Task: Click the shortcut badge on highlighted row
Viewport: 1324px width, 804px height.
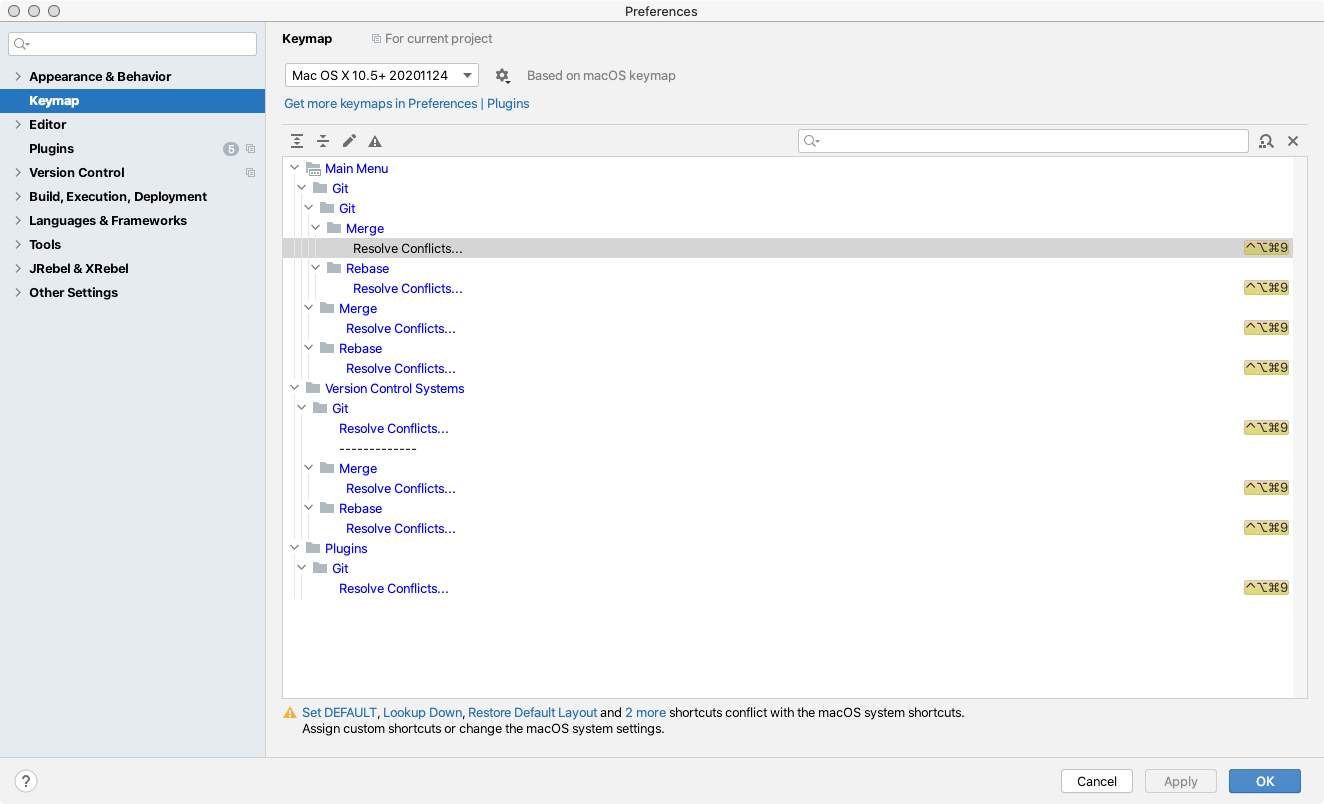Action: pyautogui.click(x=1266, y=248)
